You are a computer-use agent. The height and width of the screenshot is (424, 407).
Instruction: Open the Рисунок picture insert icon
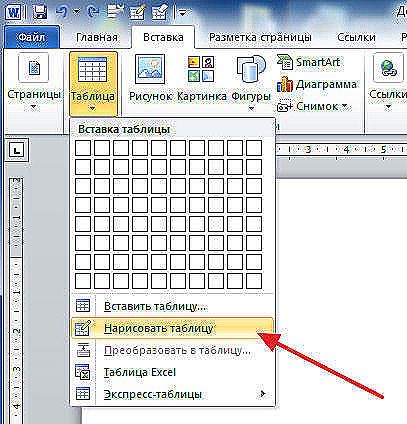[150, 69]
